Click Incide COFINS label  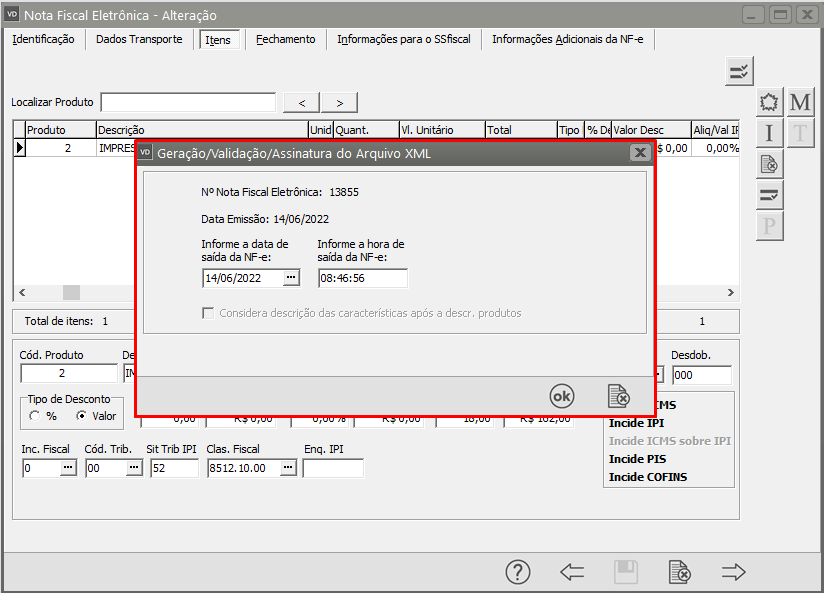coord(648,477)
